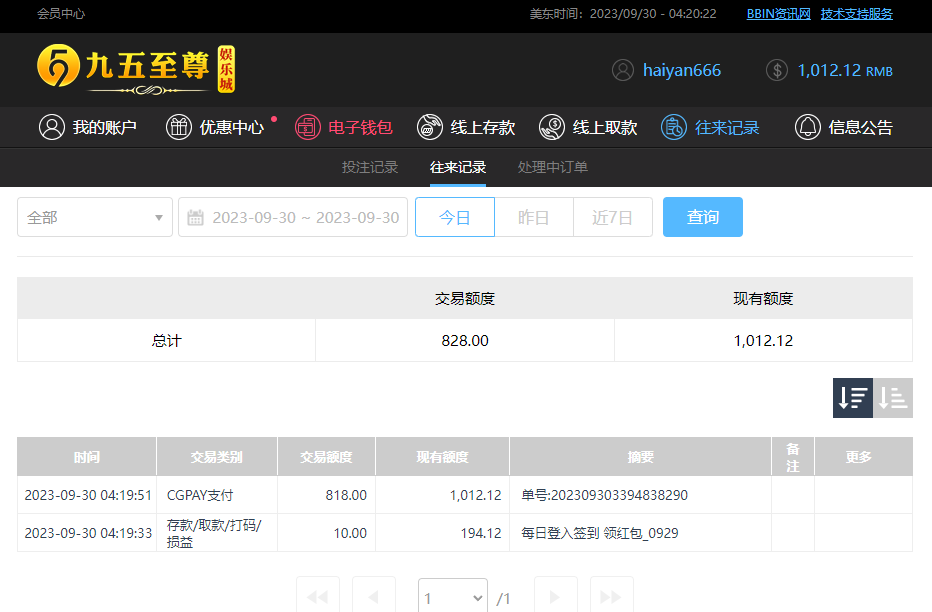The image size is (932, 612).
Task: Click the 总计 summary row label
Action: pos(166,340)
